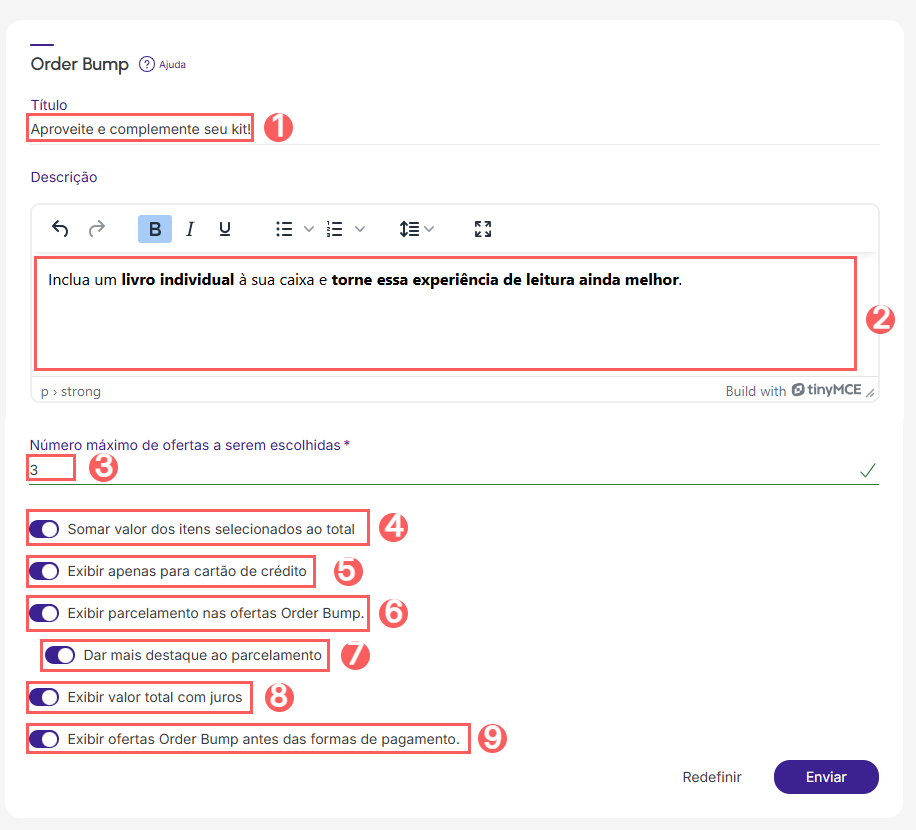Screen dimensions: 916x830
Task: Expand bullet list style options arrow
Action: [309, 229]
